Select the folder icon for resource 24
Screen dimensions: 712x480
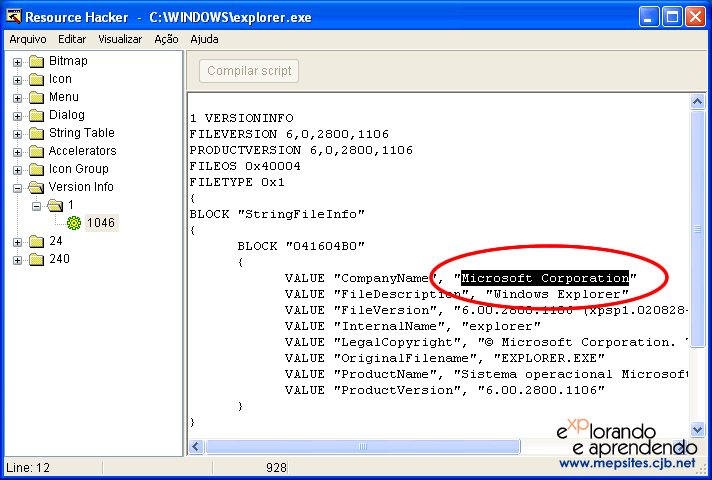point(36,241)
